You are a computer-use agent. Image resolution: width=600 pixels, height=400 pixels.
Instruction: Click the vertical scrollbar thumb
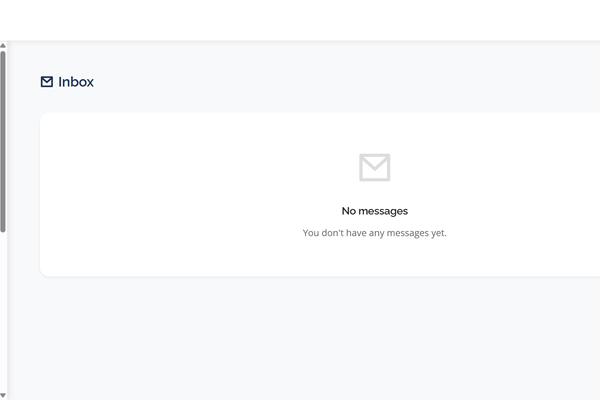tap(3, 142)
